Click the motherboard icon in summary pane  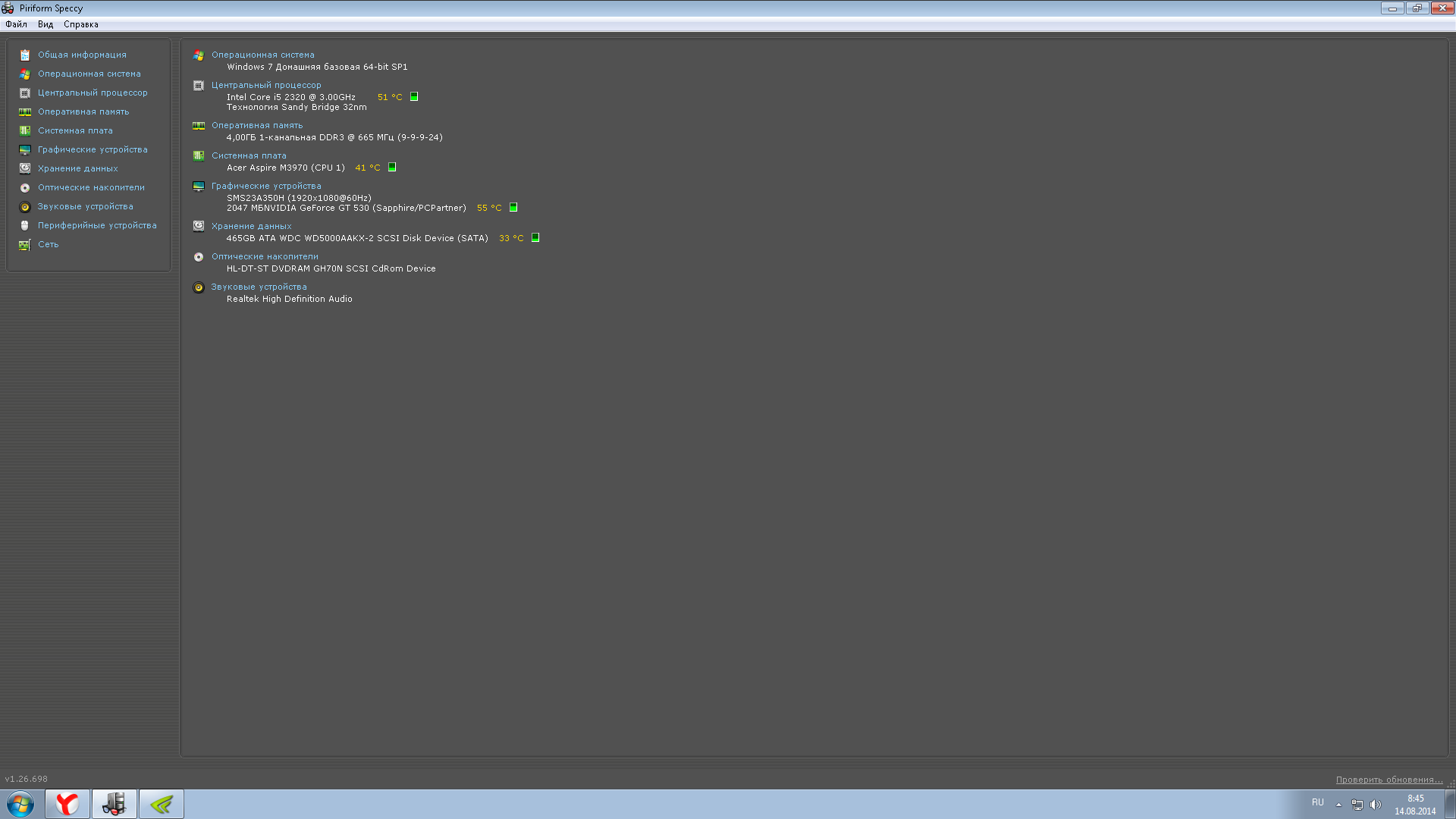pos(199,155)
